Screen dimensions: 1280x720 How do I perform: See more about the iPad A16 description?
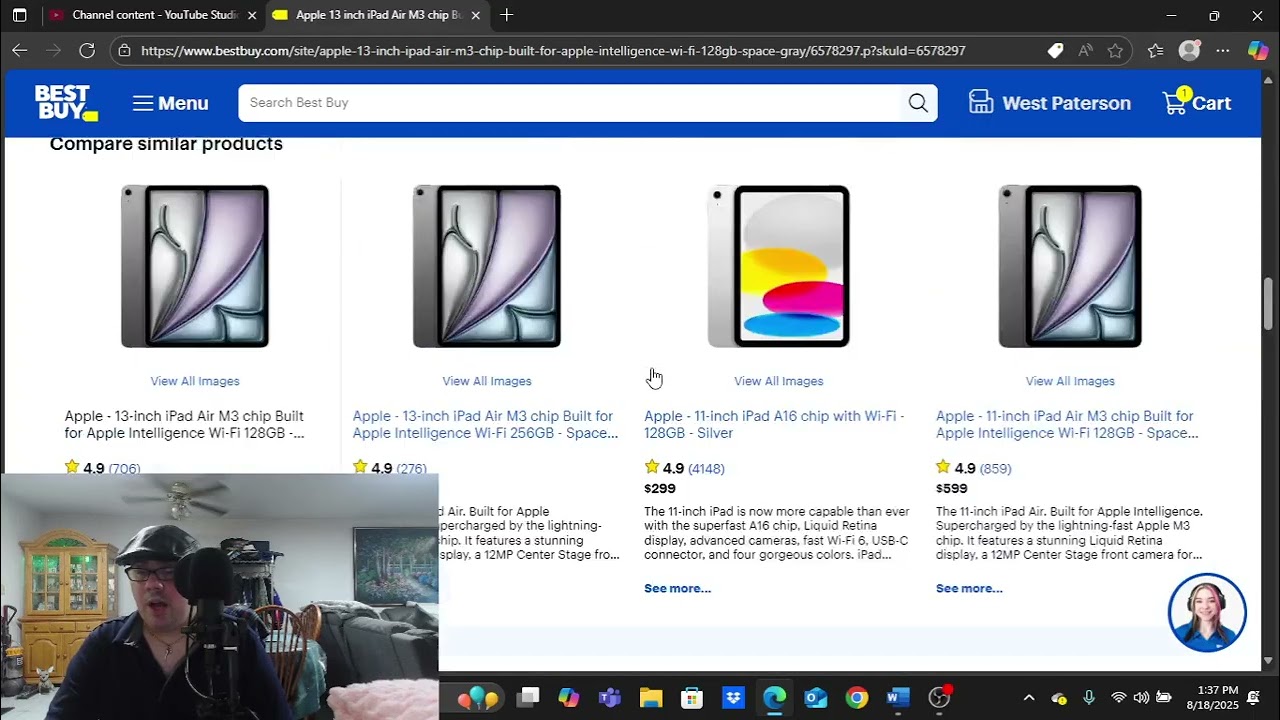tap(677, 588)
